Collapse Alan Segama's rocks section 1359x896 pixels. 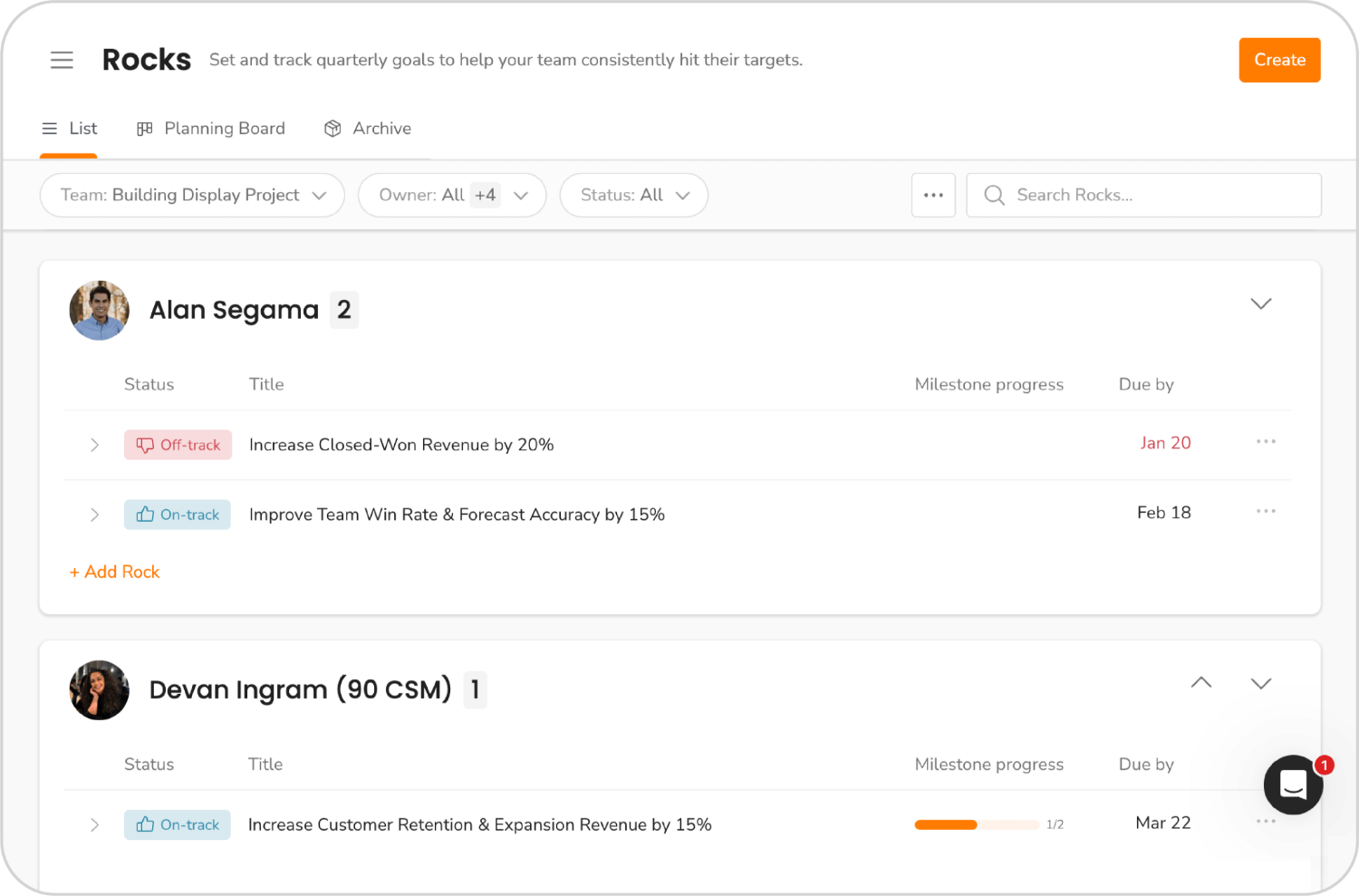click(1260, 303)
